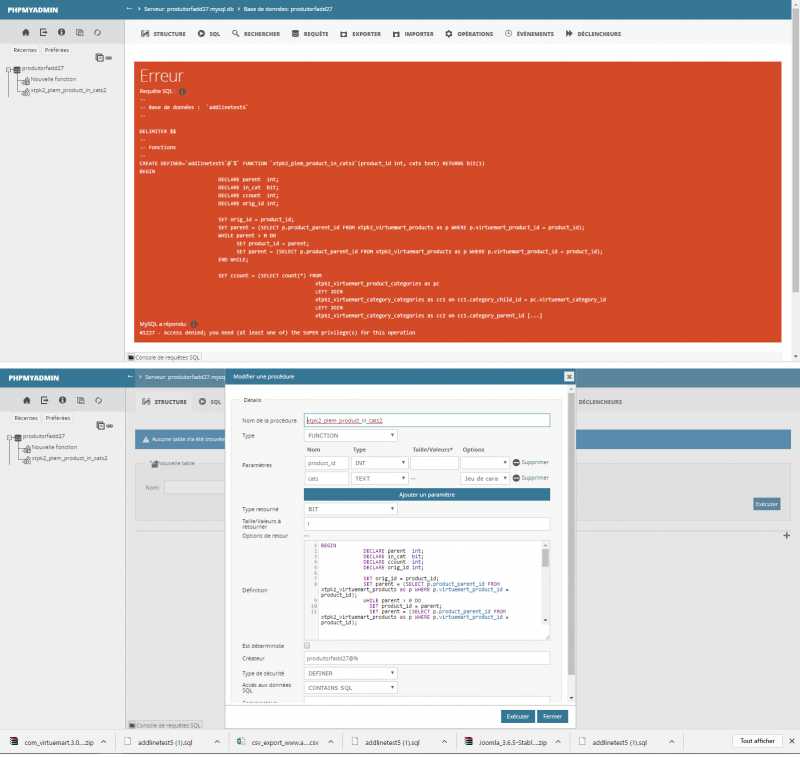Click the collapse-all icon in top navigation tree
800x757 pixels.
tap(98, 57)
